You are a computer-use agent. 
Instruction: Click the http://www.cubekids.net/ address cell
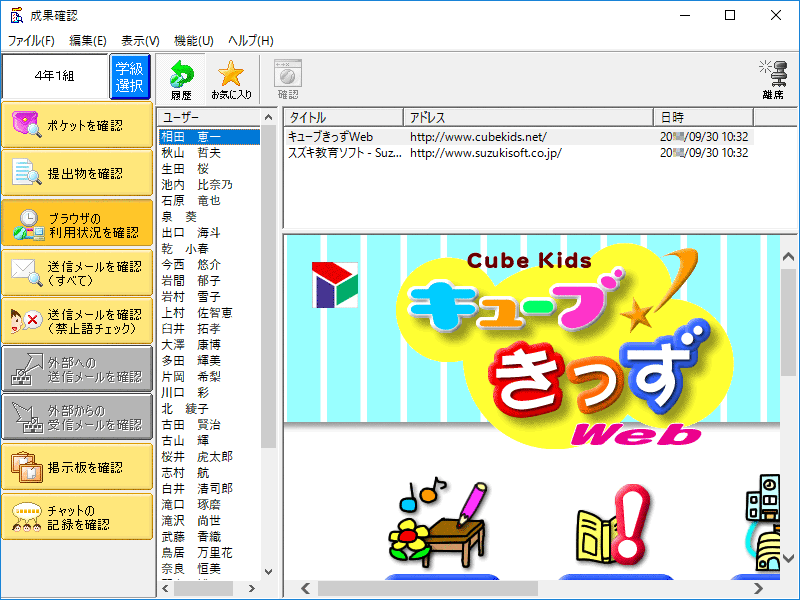(478, 137)
